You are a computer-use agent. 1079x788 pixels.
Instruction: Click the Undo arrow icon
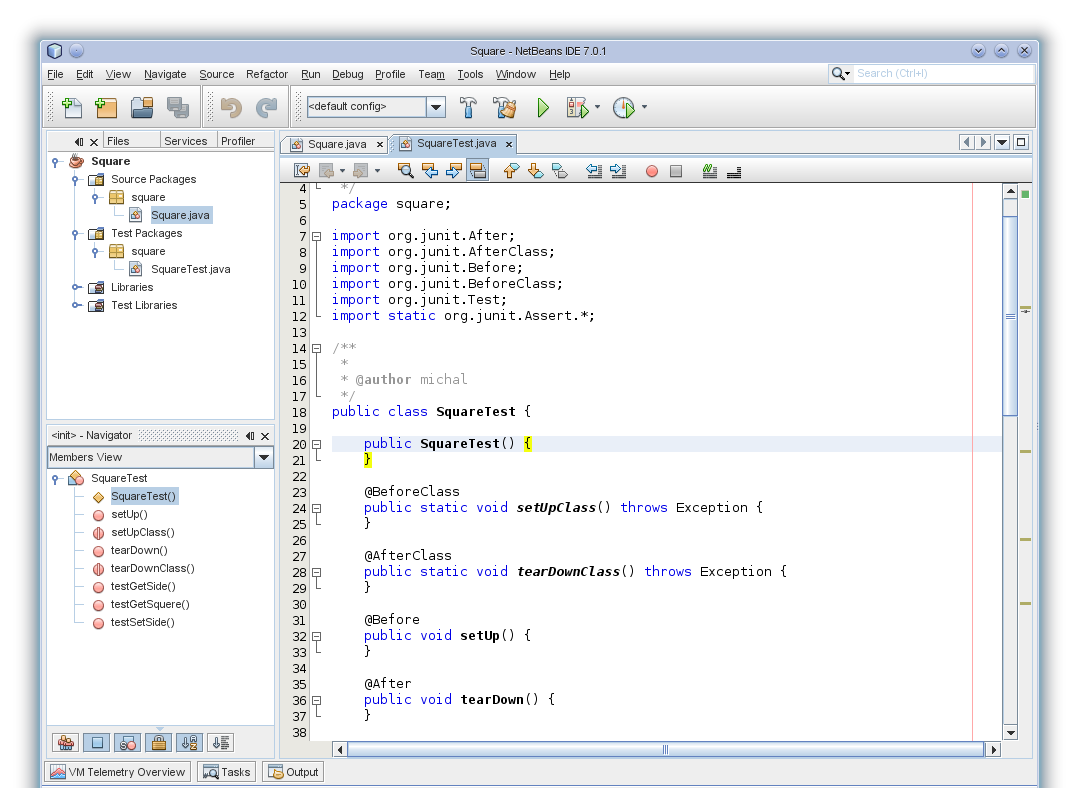pyautogui.click(x=231, y=107)
